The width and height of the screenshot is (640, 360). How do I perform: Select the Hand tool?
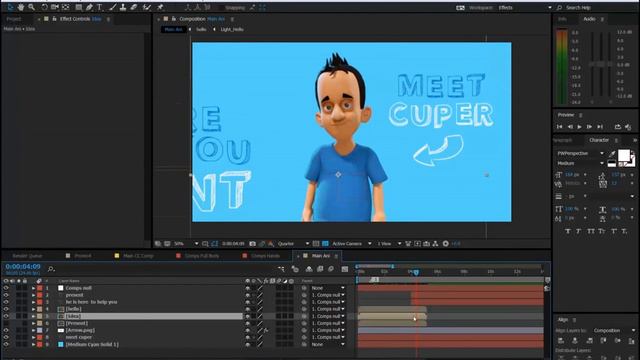tap(21, 7)
